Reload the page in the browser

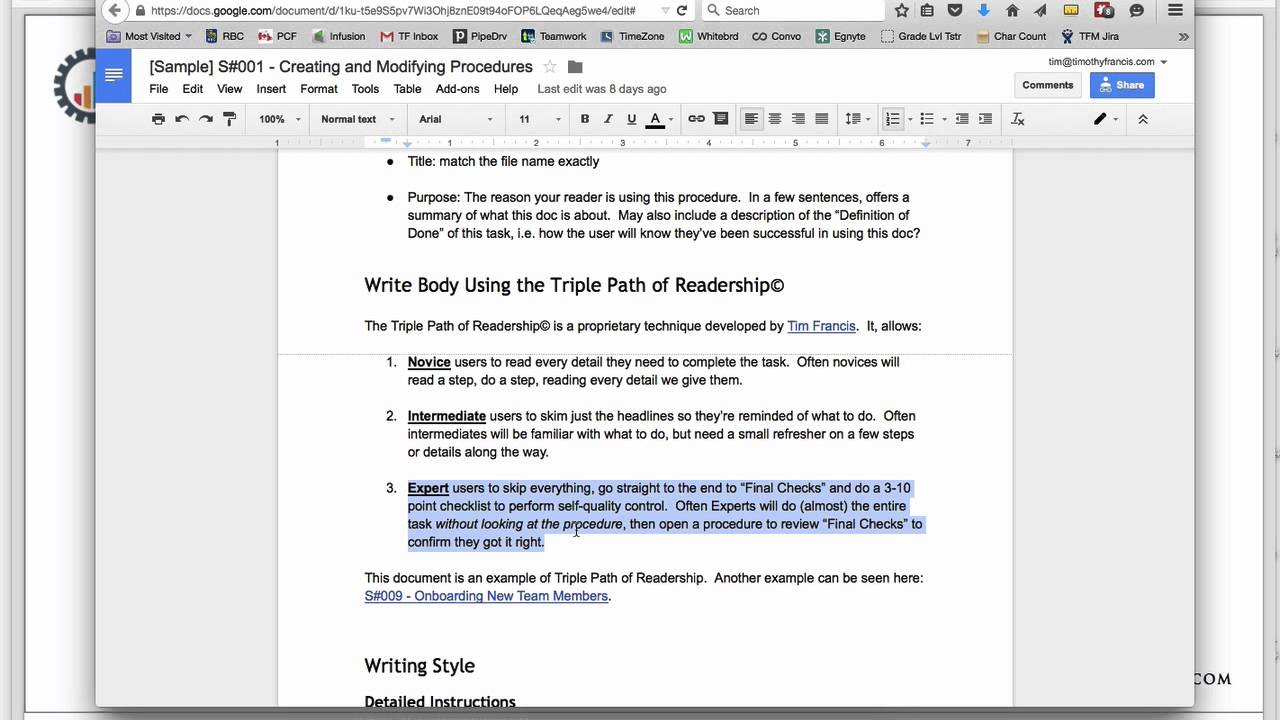[682, 10]
